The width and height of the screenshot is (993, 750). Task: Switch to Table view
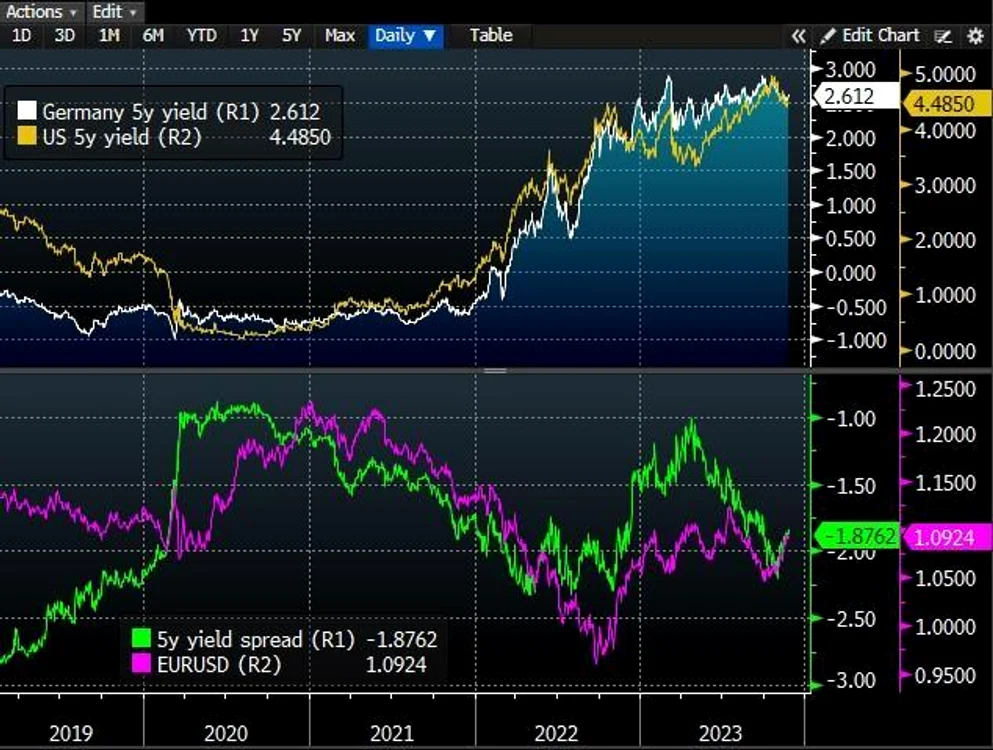point(491,35)
